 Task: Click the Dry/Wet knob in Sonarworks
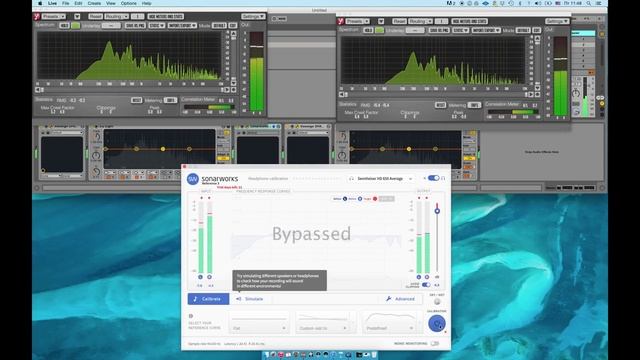437,302
